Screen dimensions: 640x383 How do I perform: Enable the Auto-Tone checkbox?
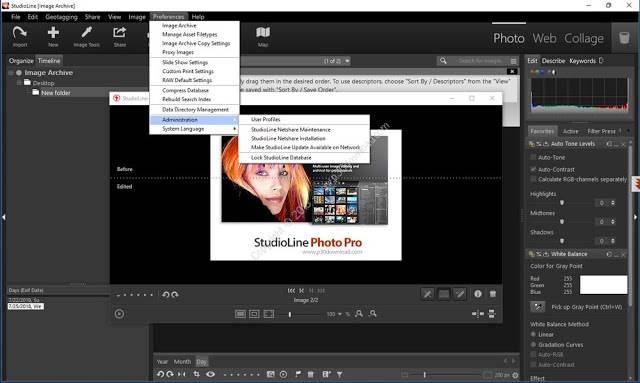pyautogui.click(x=533, y=157)
